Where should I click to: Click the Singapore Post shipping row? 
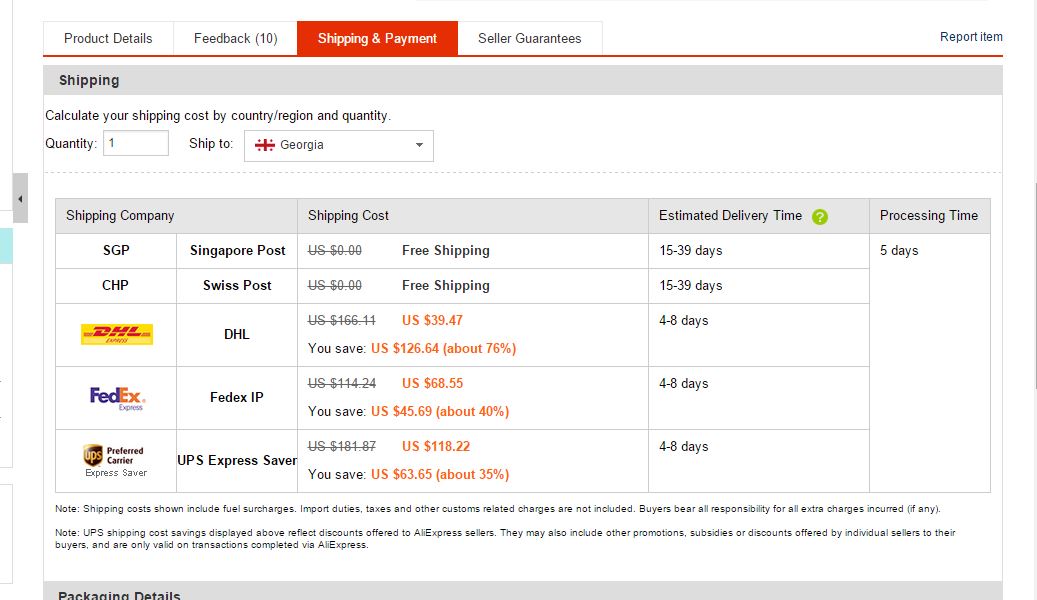point(237,251)
